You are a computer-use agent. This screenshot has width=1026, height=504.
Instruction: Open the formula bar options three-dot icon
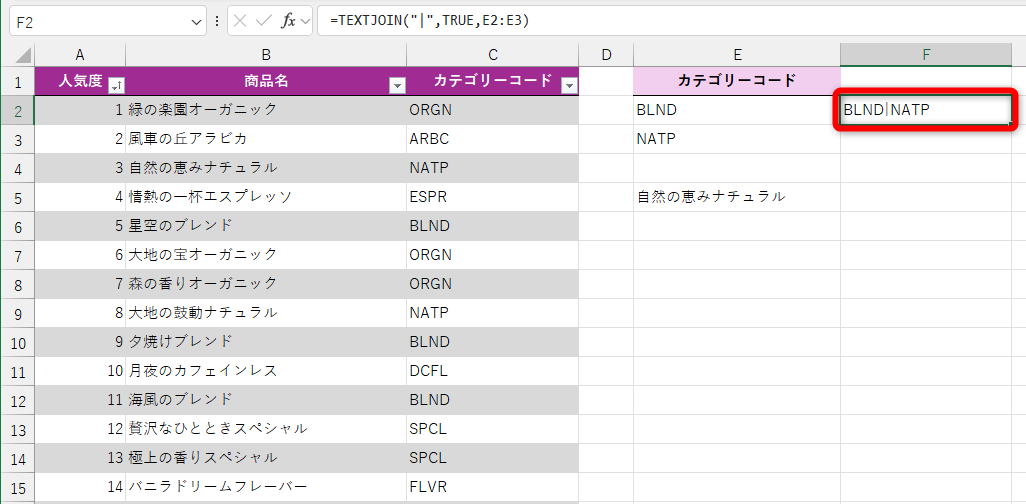pyautogui.click(x=217, y=22)
